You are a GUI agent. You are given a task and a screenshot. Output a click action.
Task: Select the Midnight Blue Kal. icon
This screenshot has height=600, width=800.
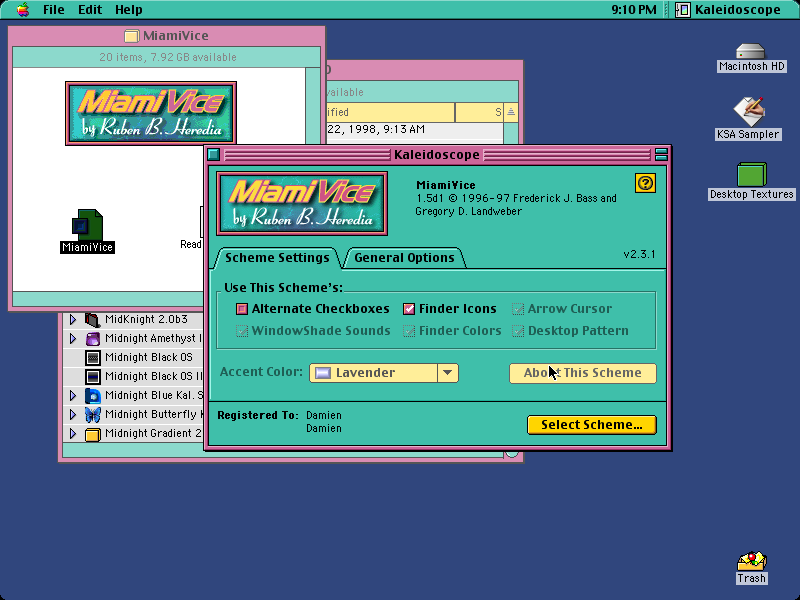coord(92,395)
